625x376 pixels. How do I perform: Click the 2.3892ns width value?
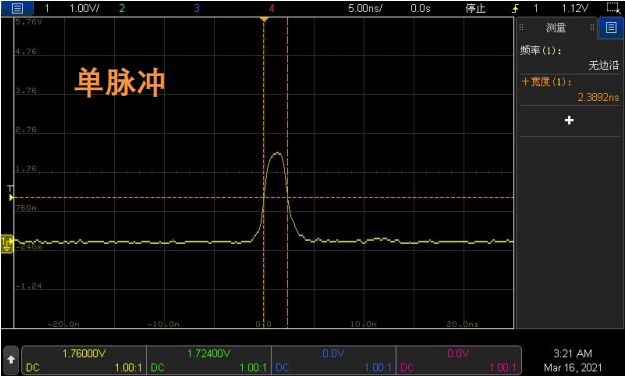(598, 97)
